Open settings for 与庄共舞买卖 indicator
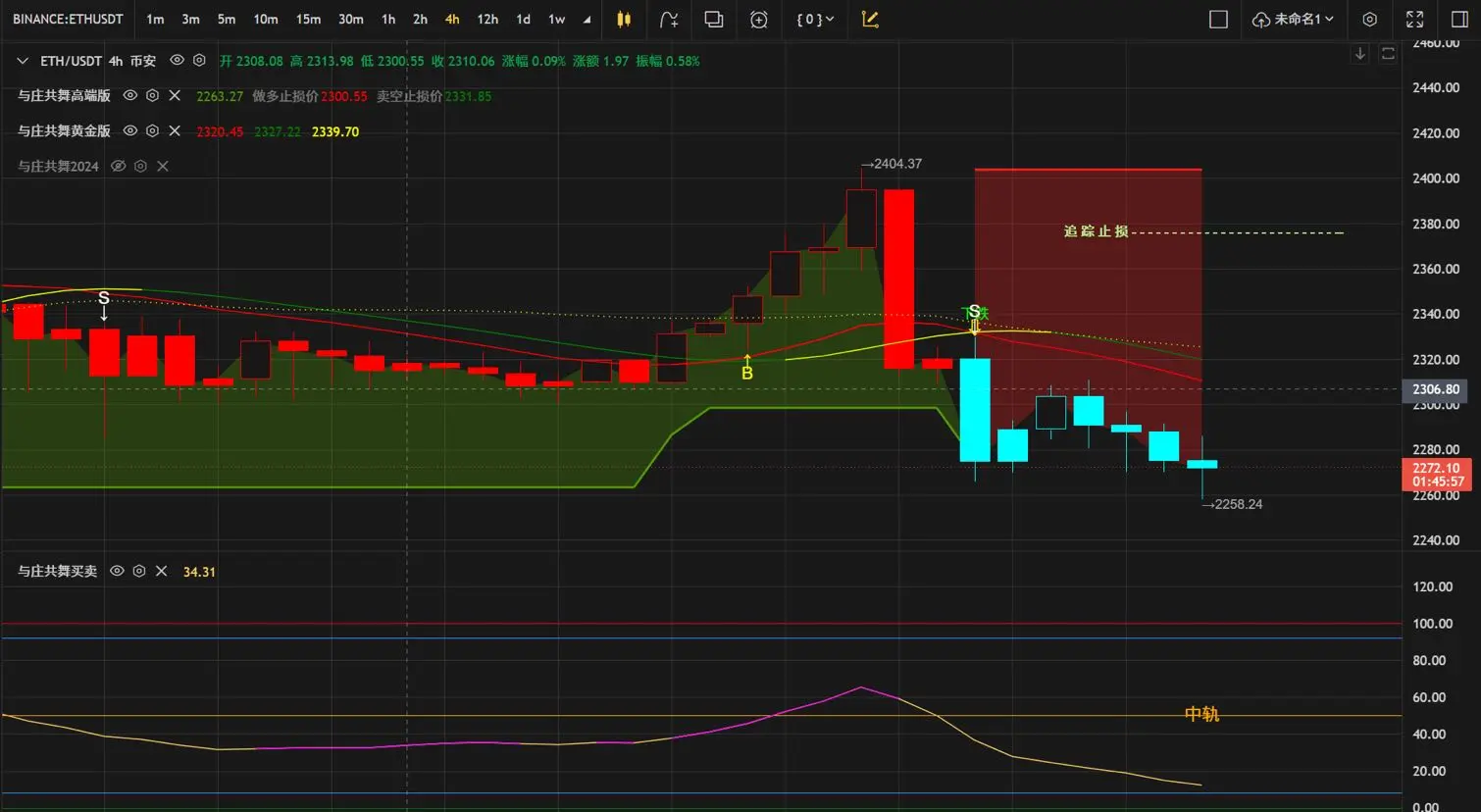 click(x=139, y=571)
